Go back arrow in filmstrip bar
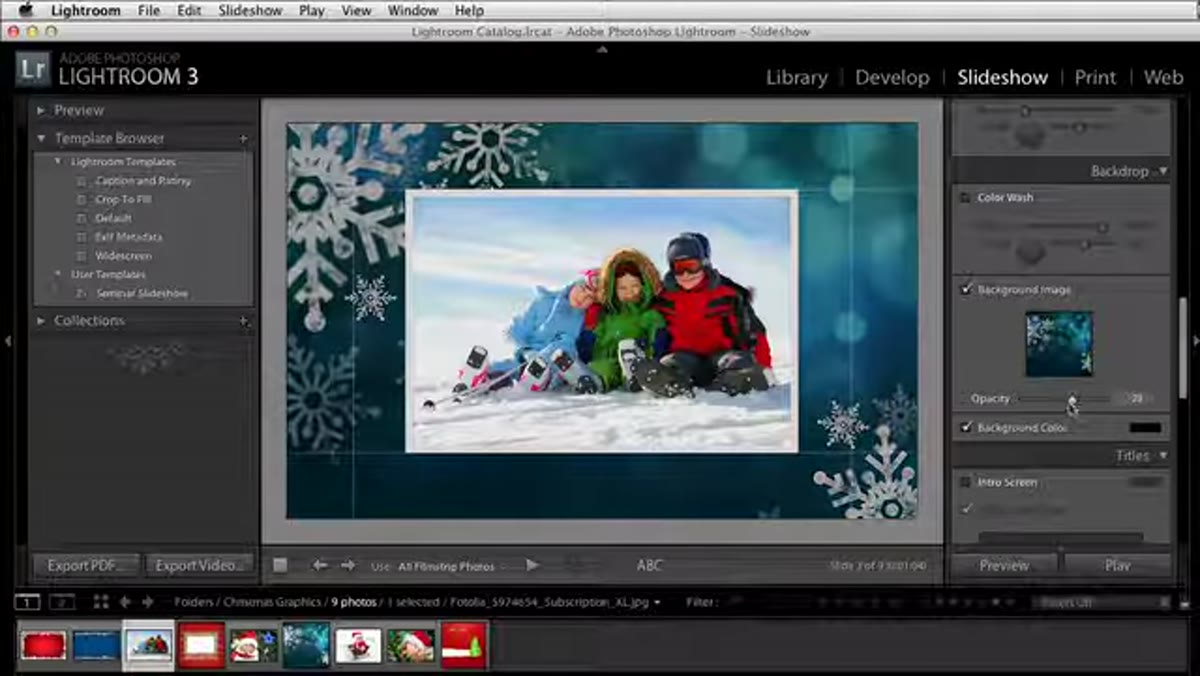Viewport: 1200px width, 676px height. click(125, 602)
